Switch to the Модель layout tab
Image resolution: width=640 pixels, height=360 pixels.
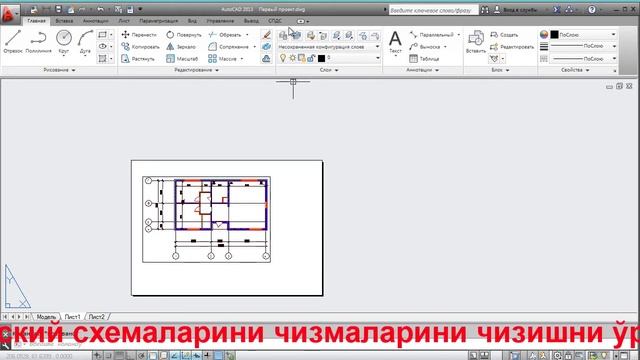46,317
